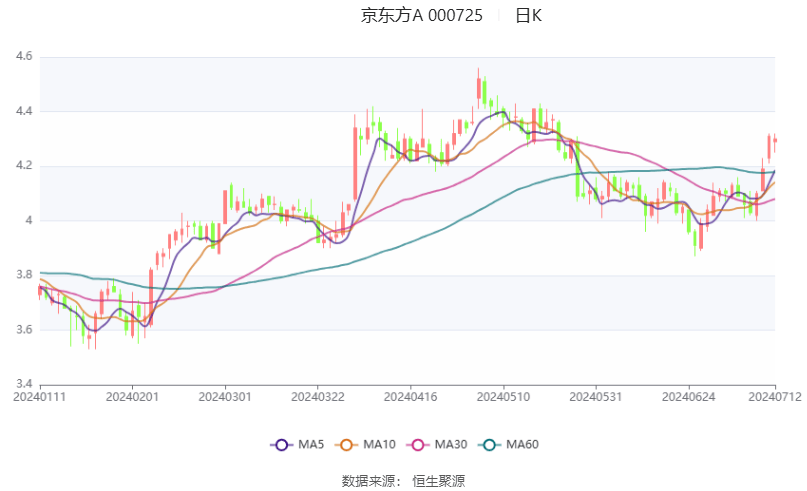Click the 3.4 price label on the y-axis
Viewport: 807px width, 491px height.
click(23, 384)
